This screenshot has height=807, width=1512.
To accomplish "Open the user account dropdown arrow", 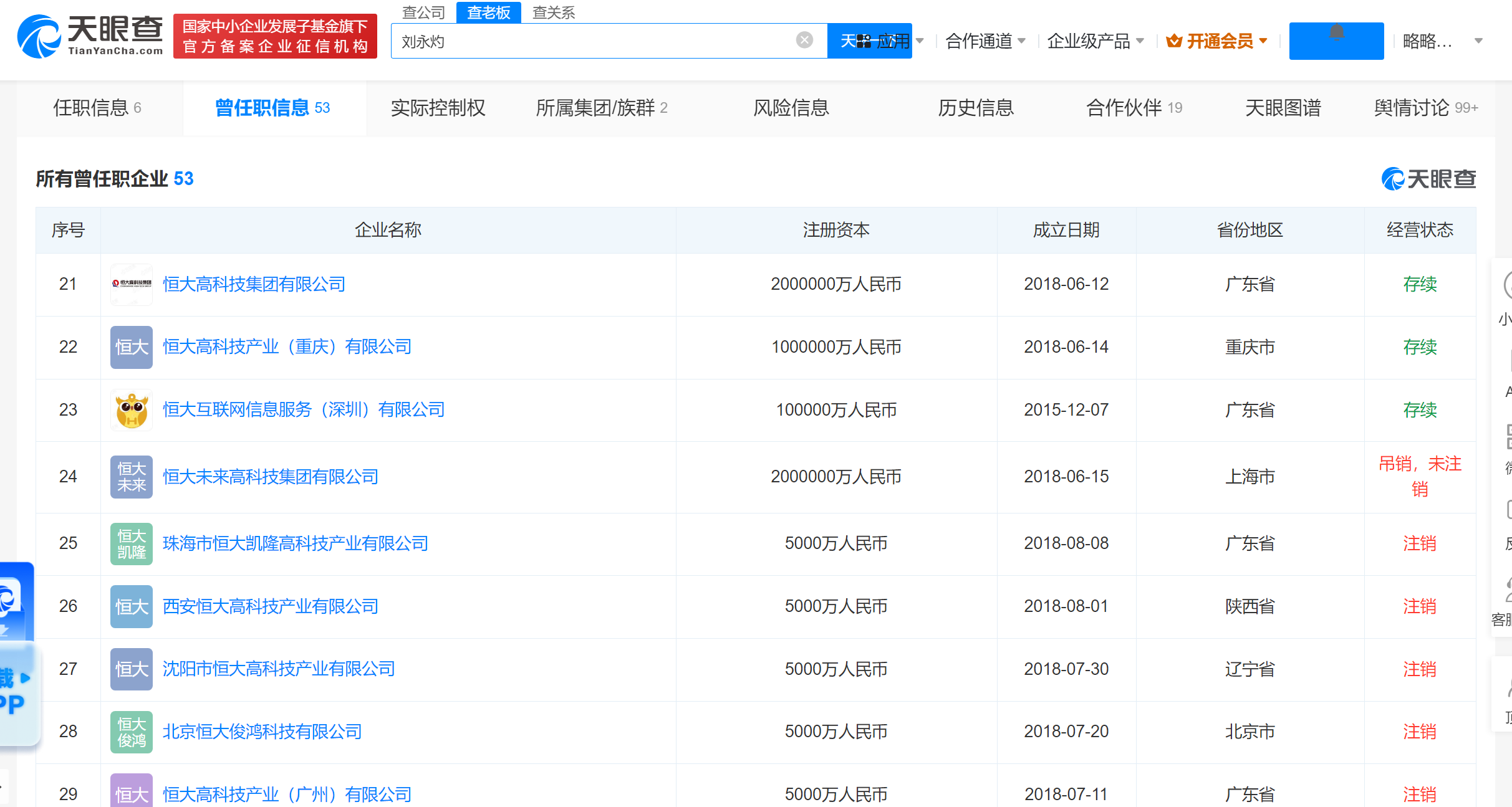I will coord(1478,41).
